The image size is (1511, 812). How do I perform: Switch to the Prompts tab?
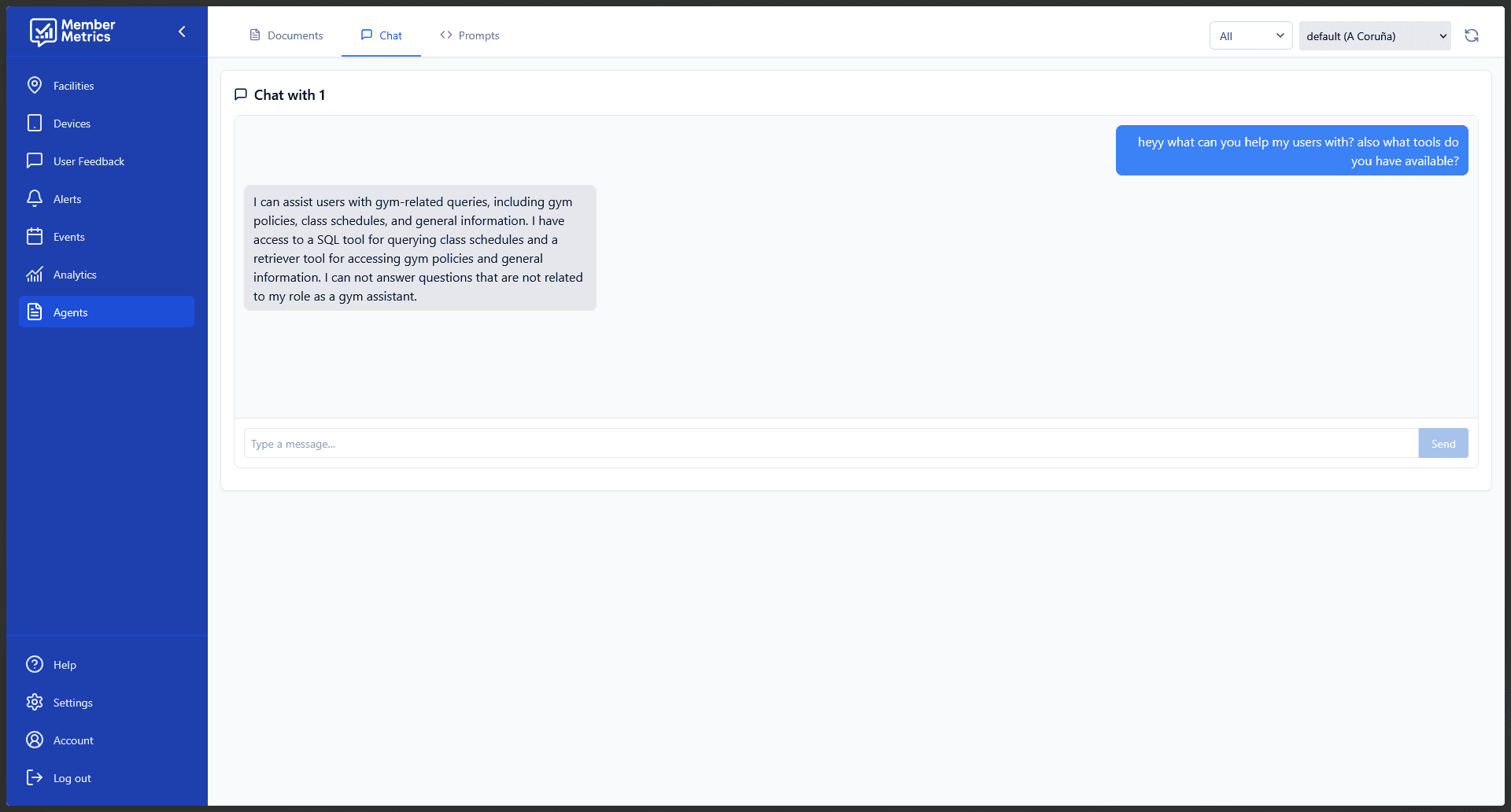[470, 35]
